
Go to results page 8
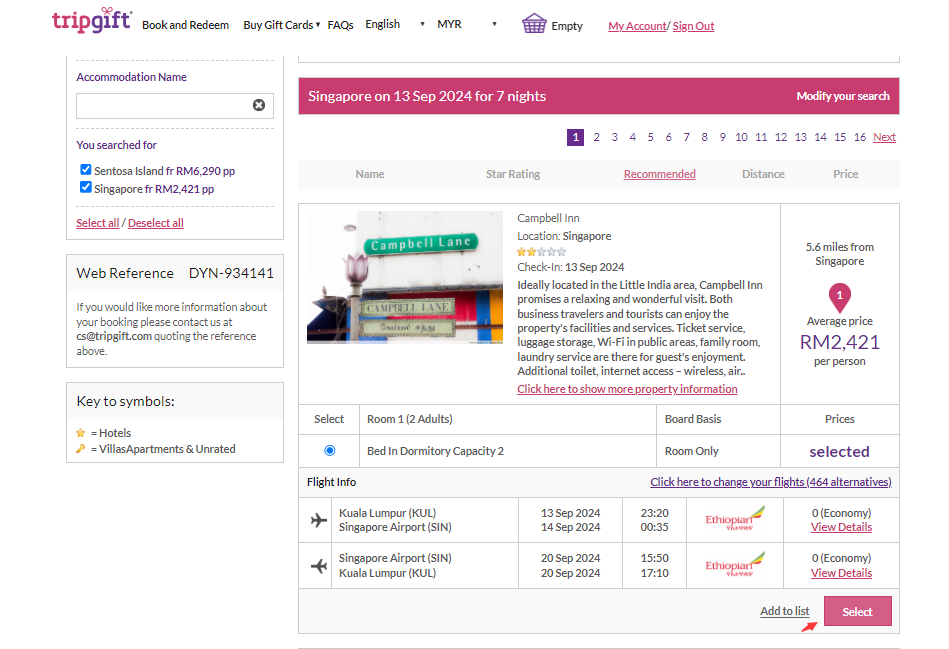704,137
